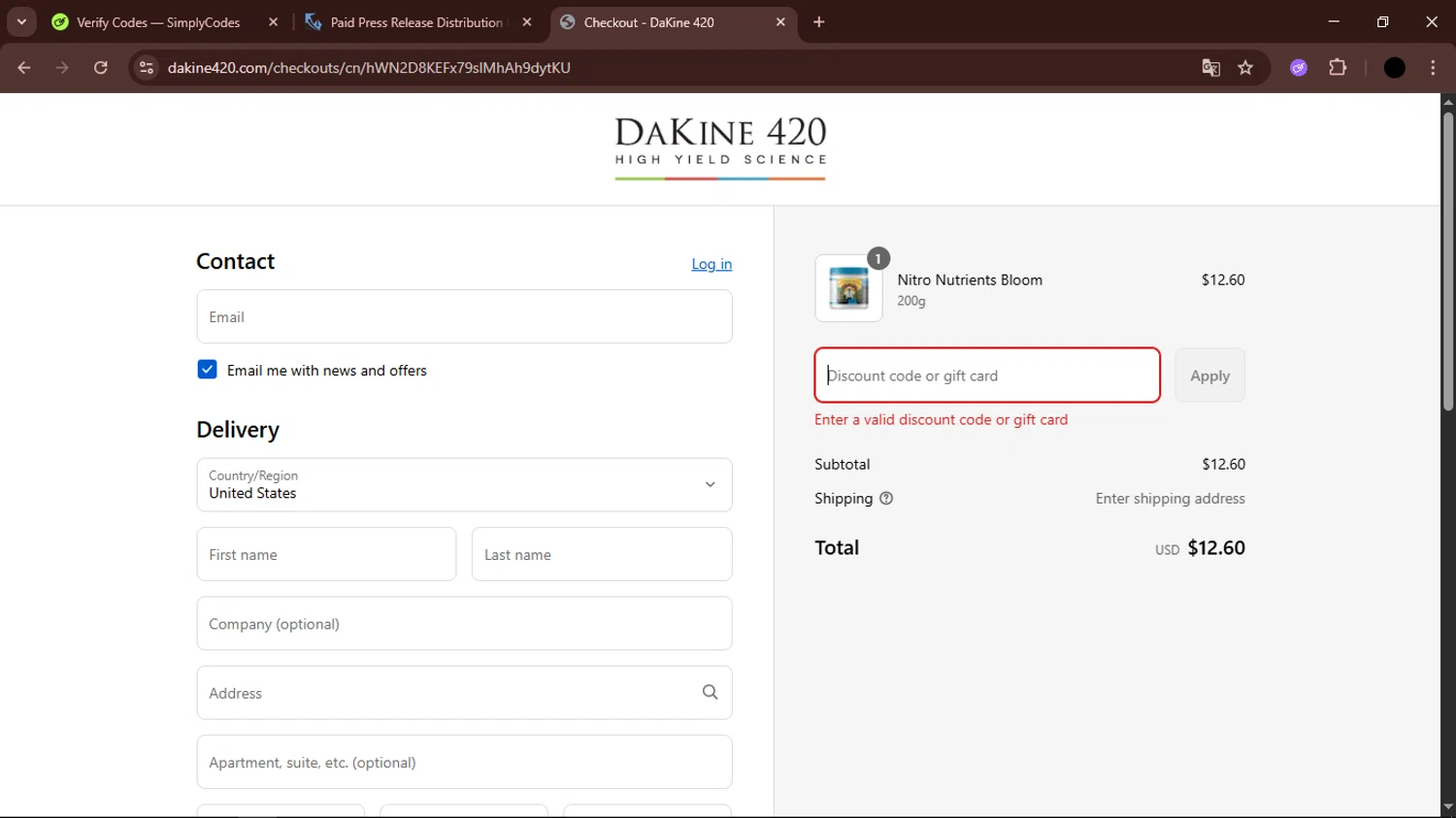Click the address search magnifier icon
This screenshot has height=818, width=1456.
pyautogui.click(x=711, y=692)
